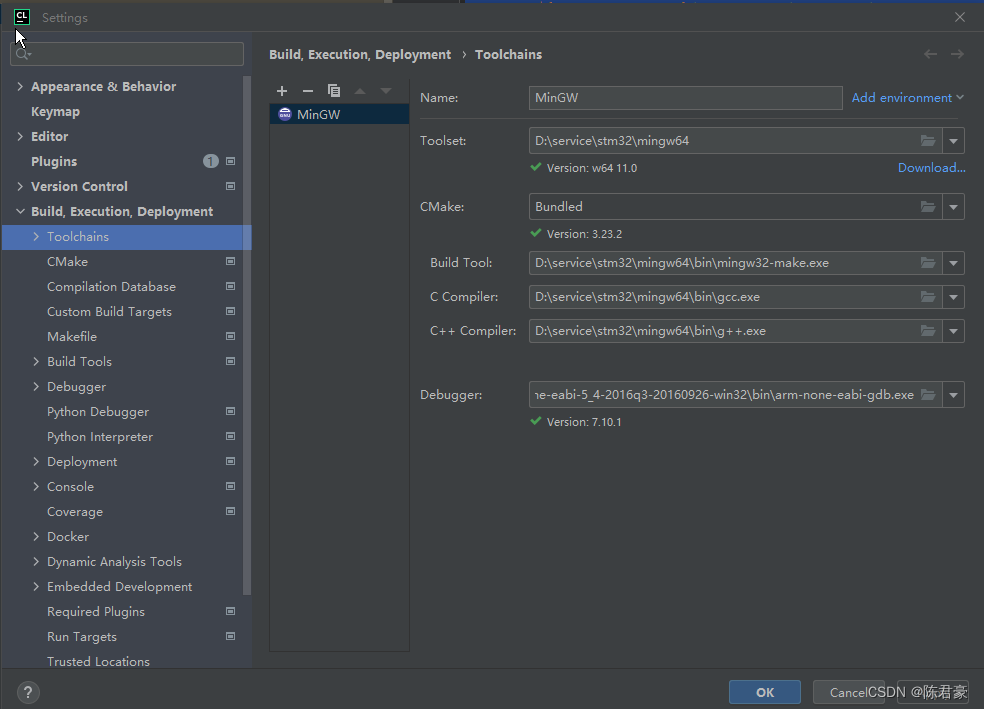
Task: Click the settings tree scrollbar
Action: click(247, 336)
